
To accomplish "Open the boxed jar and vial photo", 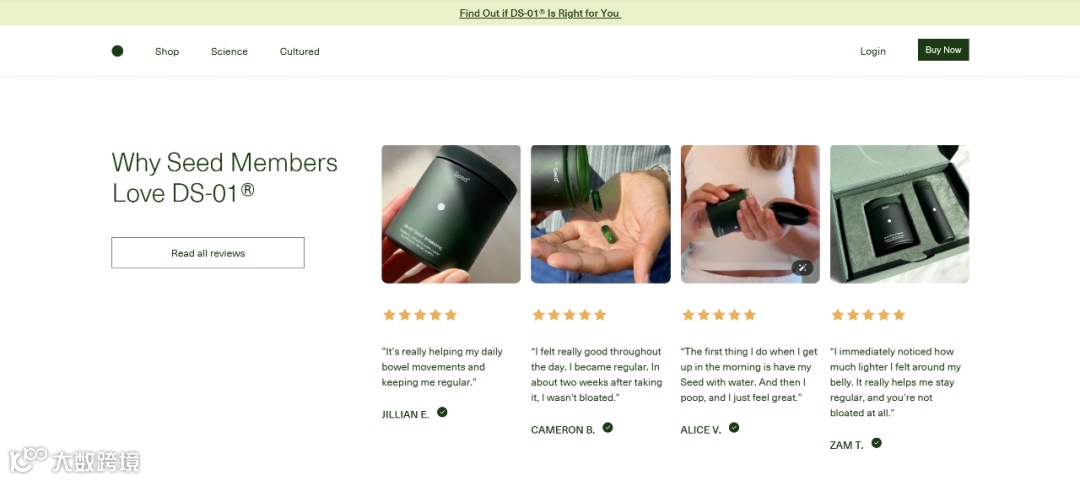I will click(900, 214).
